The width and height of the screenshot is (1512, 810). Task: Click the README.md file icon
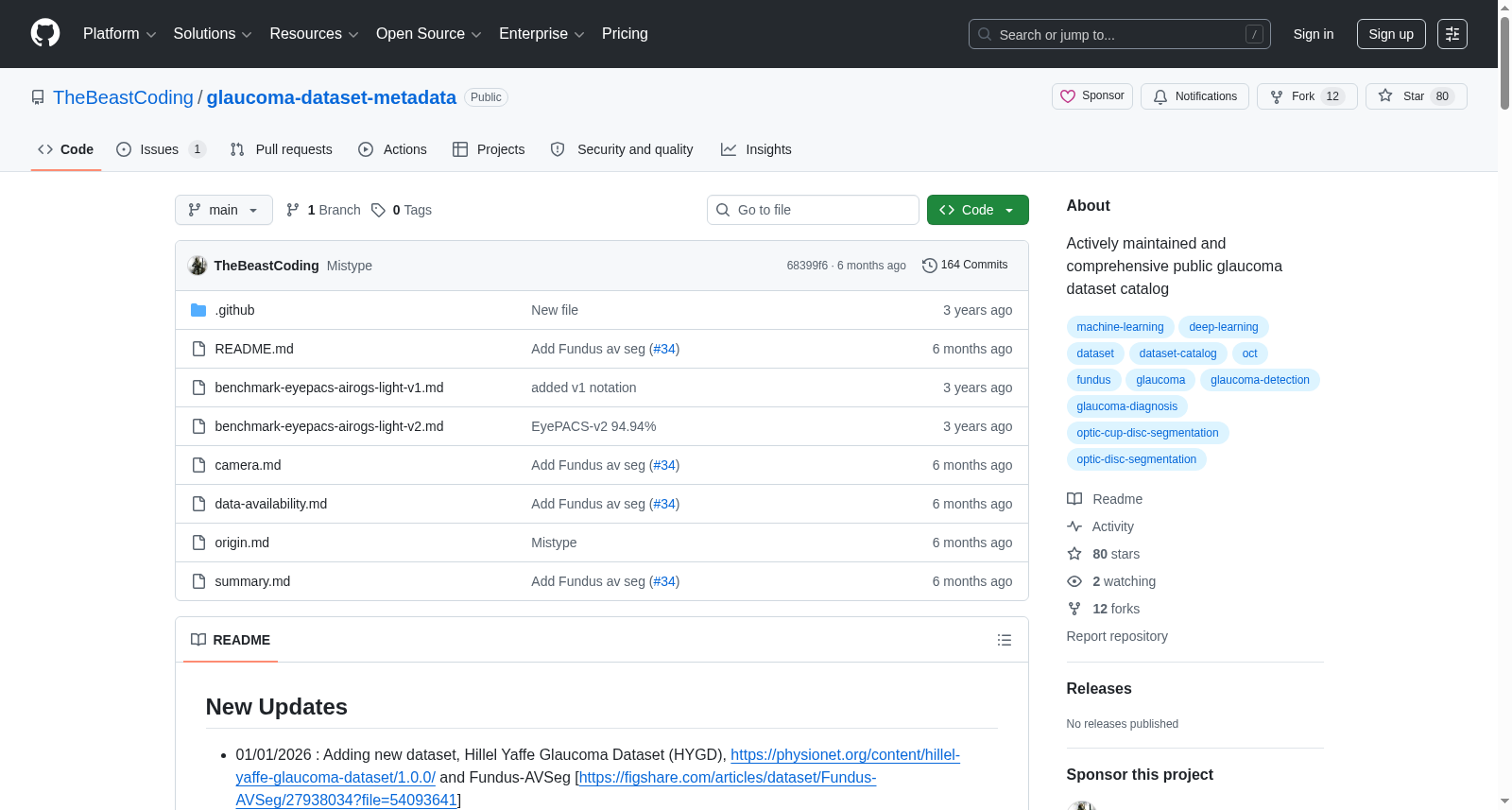198,349
